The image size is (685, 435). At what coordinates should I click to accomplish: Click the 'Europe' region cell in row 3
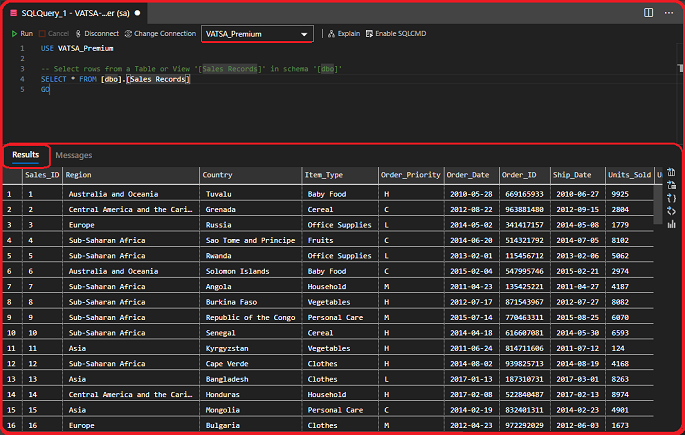(x=131, y=225)
